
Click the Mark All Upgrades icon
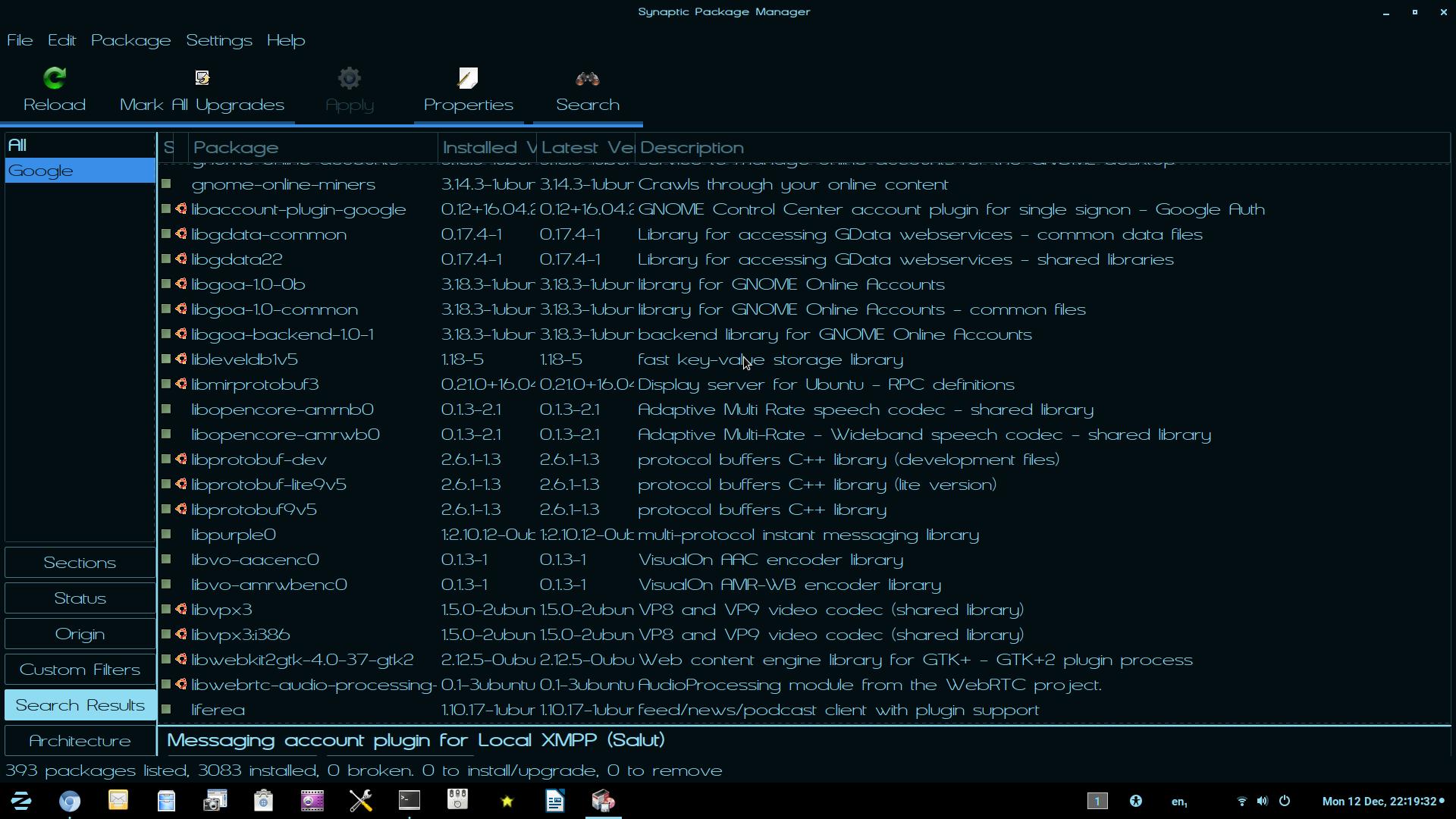click(202, 78)
